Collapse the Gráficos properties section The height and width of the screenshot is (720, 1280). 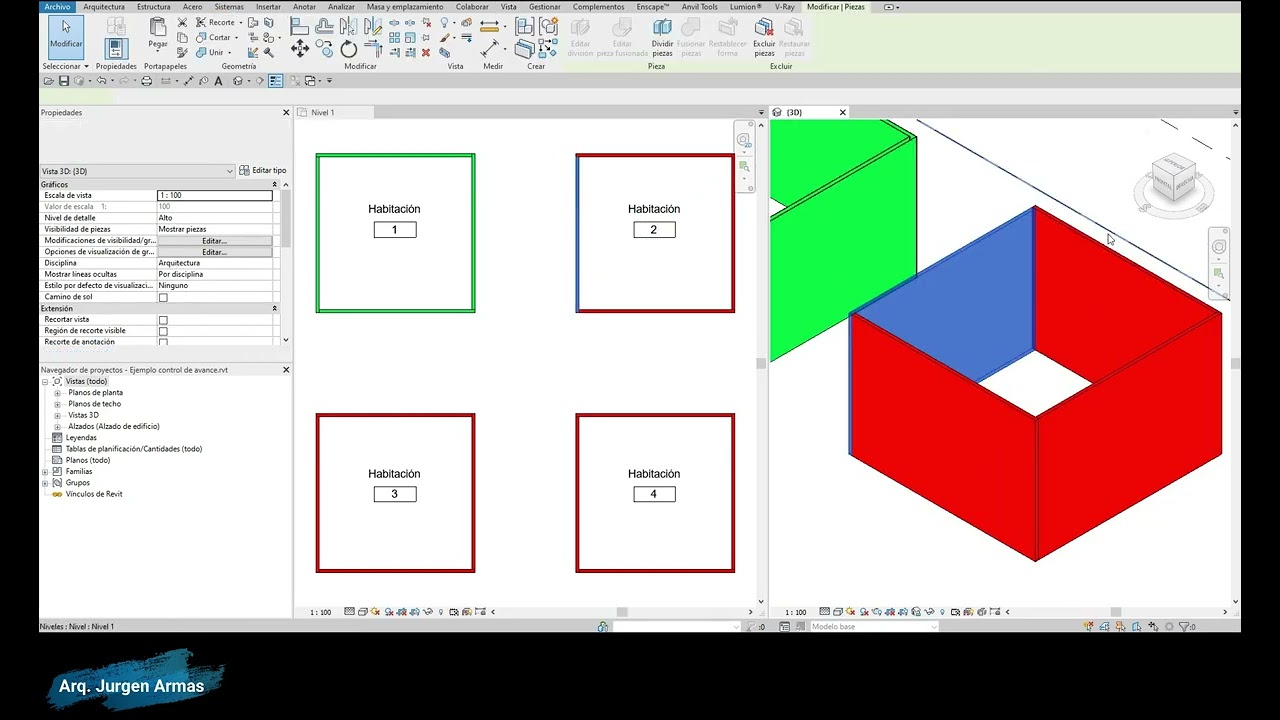(x=274, y=185)
